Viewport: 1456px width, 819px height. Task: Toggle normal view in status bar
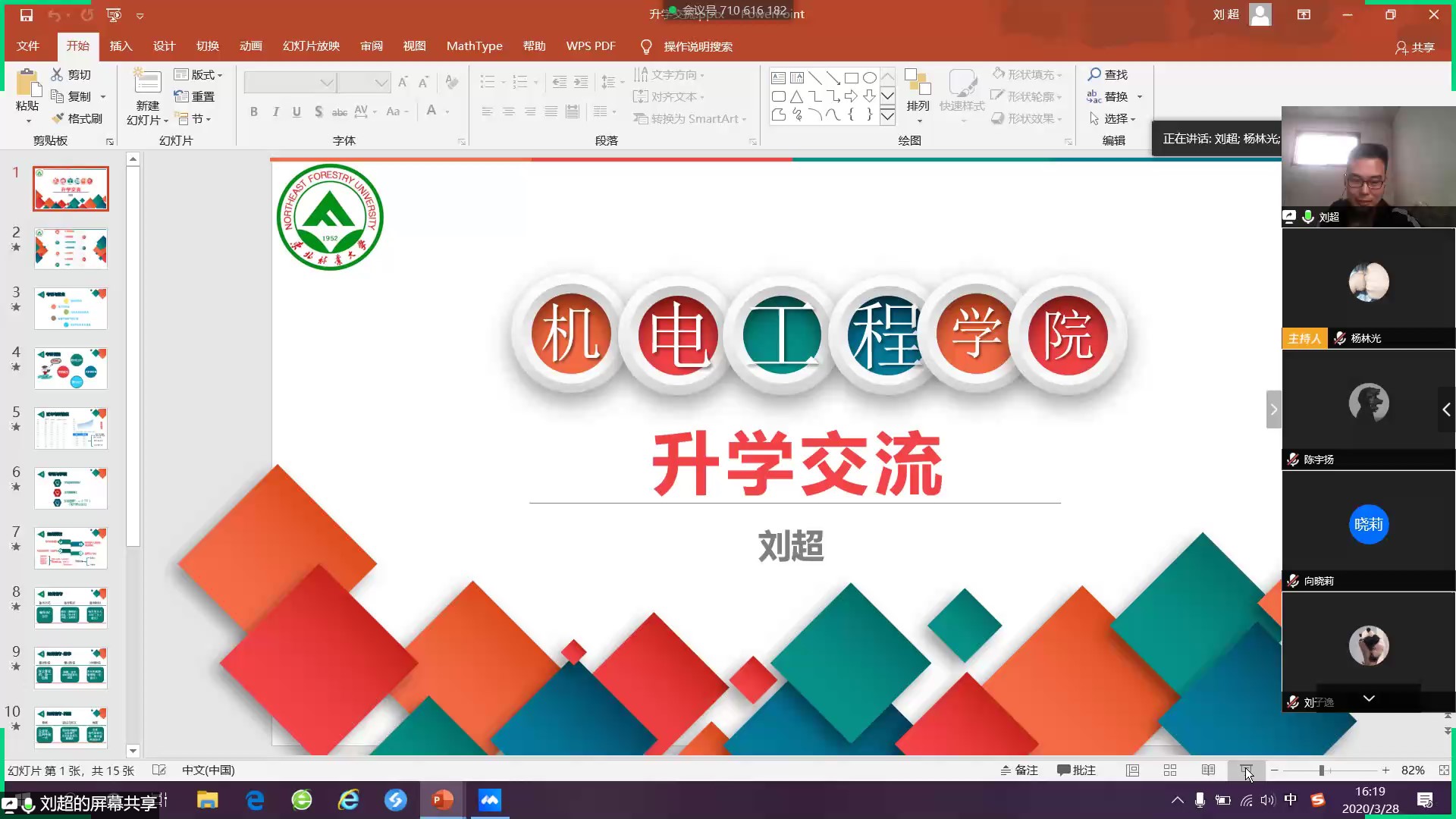pyautogui.click(x=1132, y=770)
